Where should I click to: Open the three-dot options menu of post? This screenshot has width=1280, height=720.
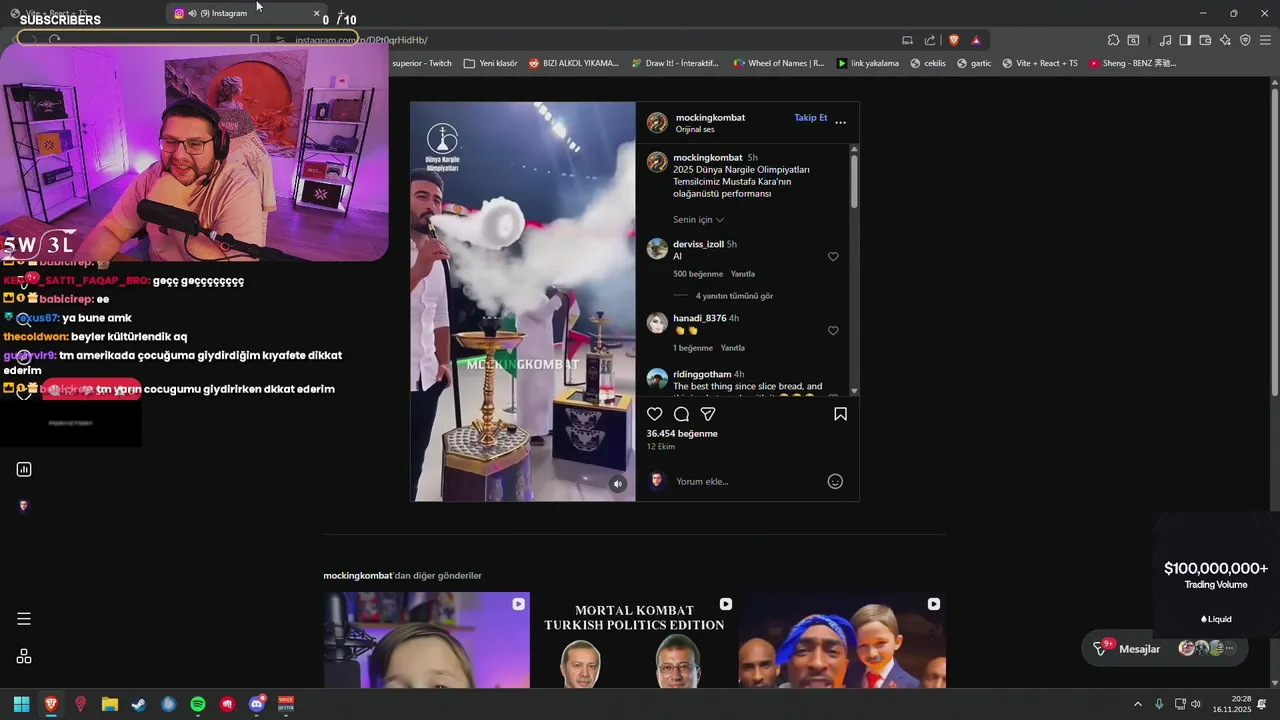(840, 122)
